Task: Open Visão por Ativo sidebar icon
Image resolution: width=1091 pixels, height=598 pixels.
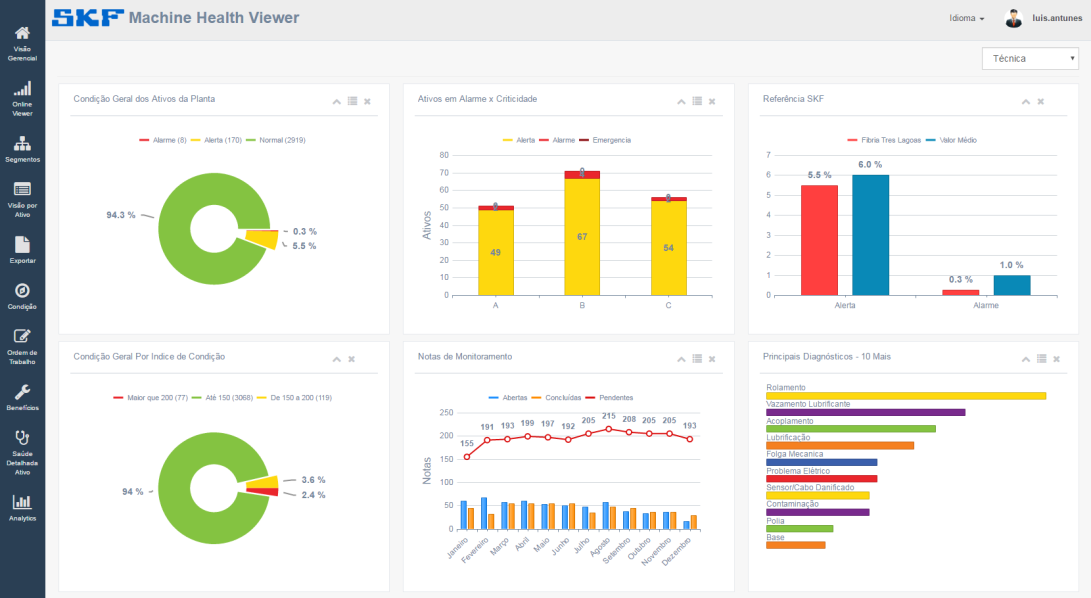Action: point(22,189)
